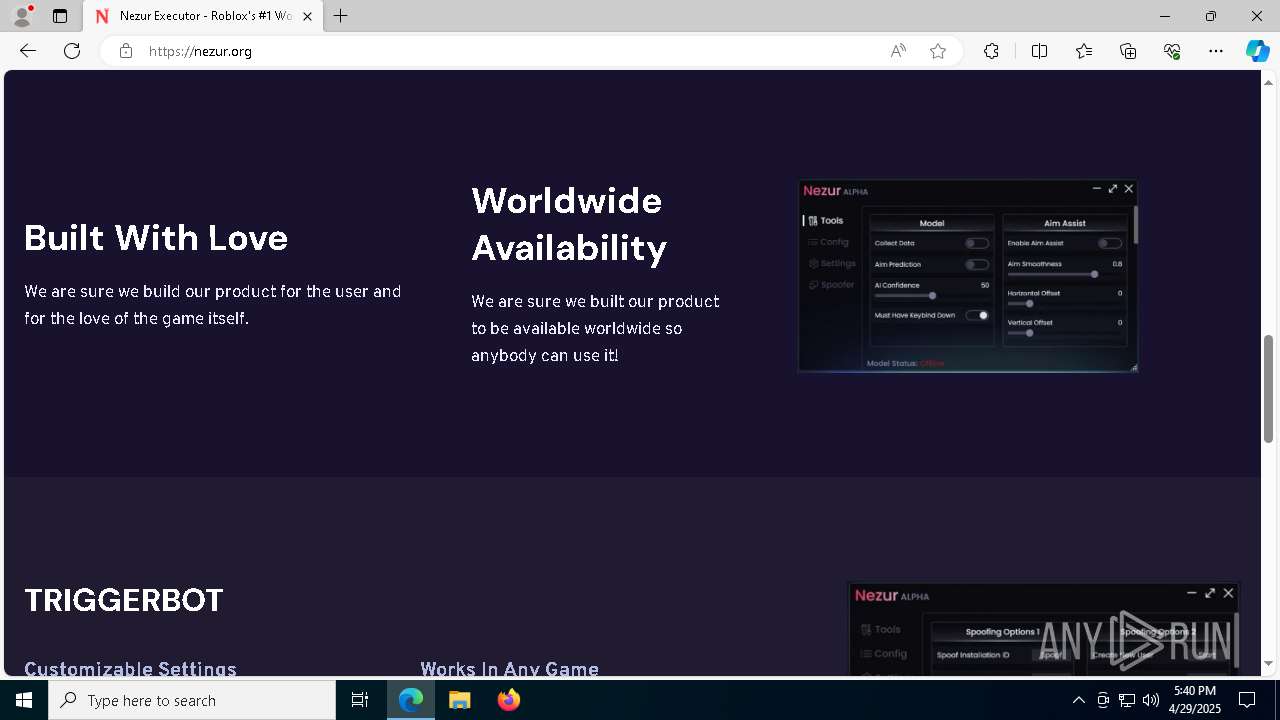1280x720 pixels.
Task: Click the AI Confidence slider
Action: (x=932, y=296)
